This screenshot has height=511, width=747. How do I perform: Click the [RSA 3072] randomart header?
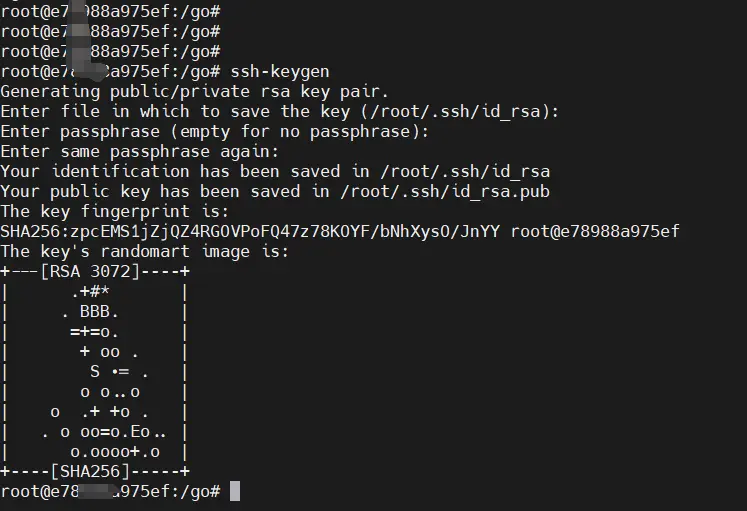pos(95,271)
